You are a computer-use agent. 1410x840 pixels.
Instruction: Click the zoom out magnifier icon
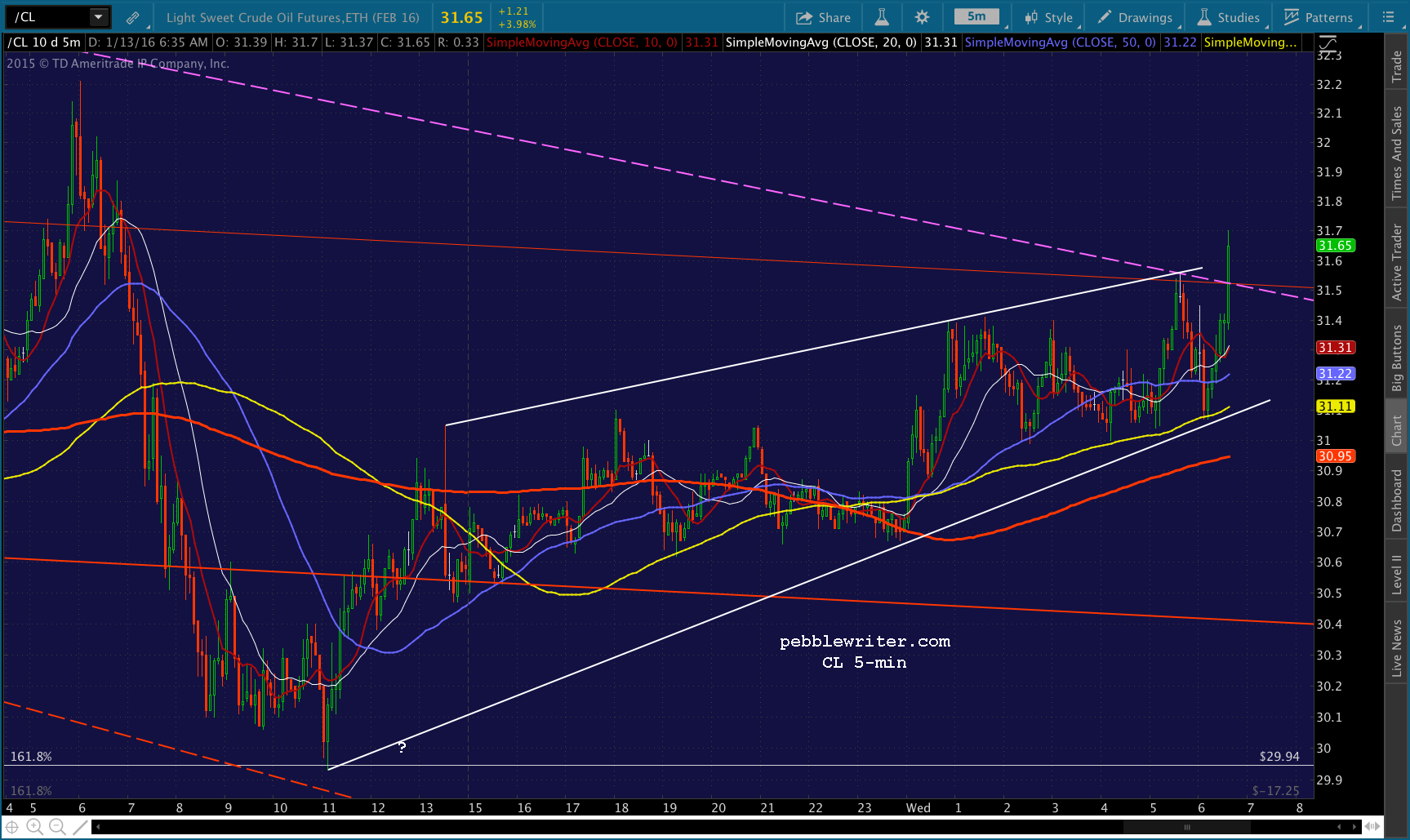tap(57, 827)
